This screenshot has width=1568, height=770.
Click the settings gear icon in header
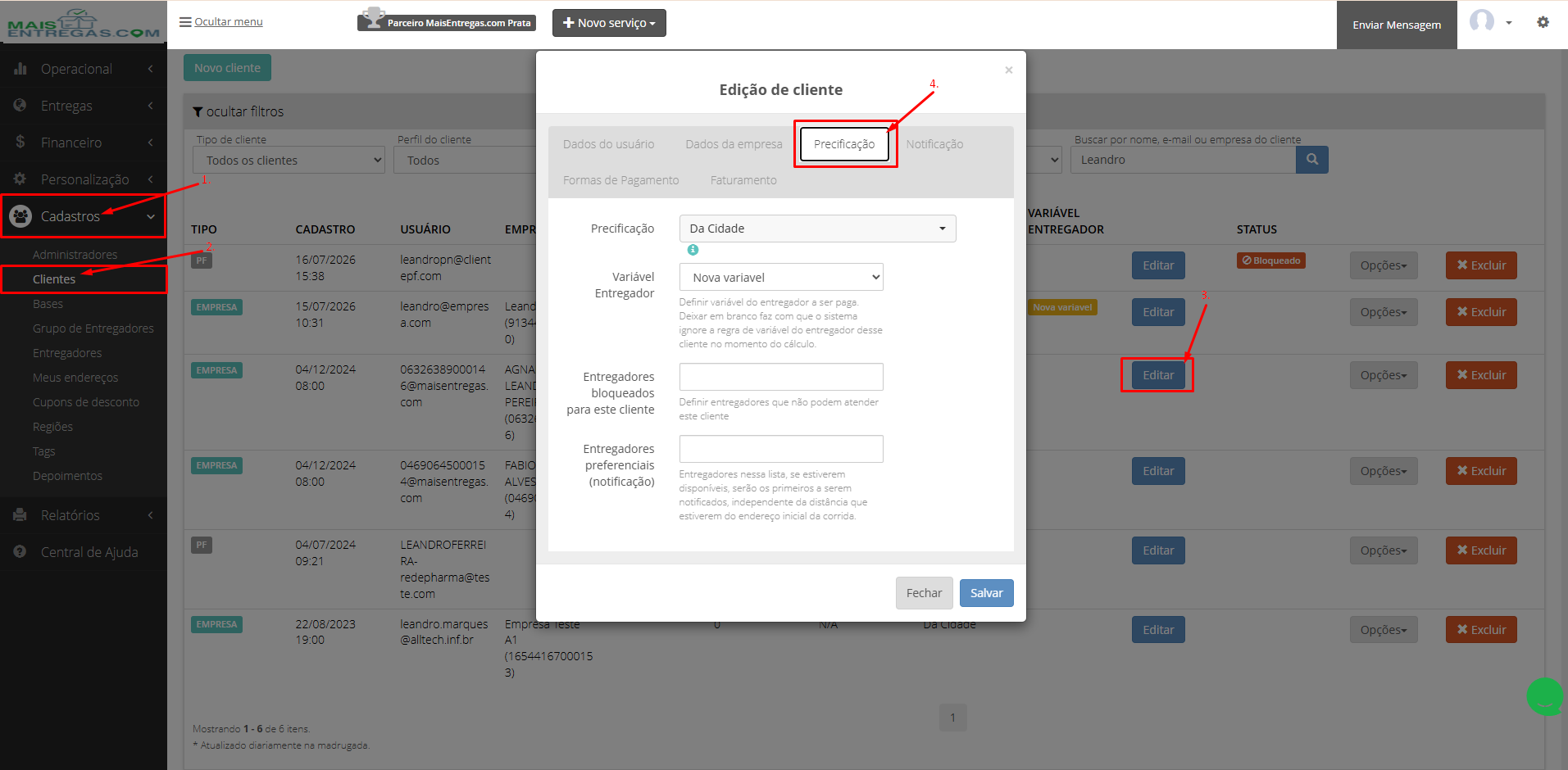tap(1543, 22)
